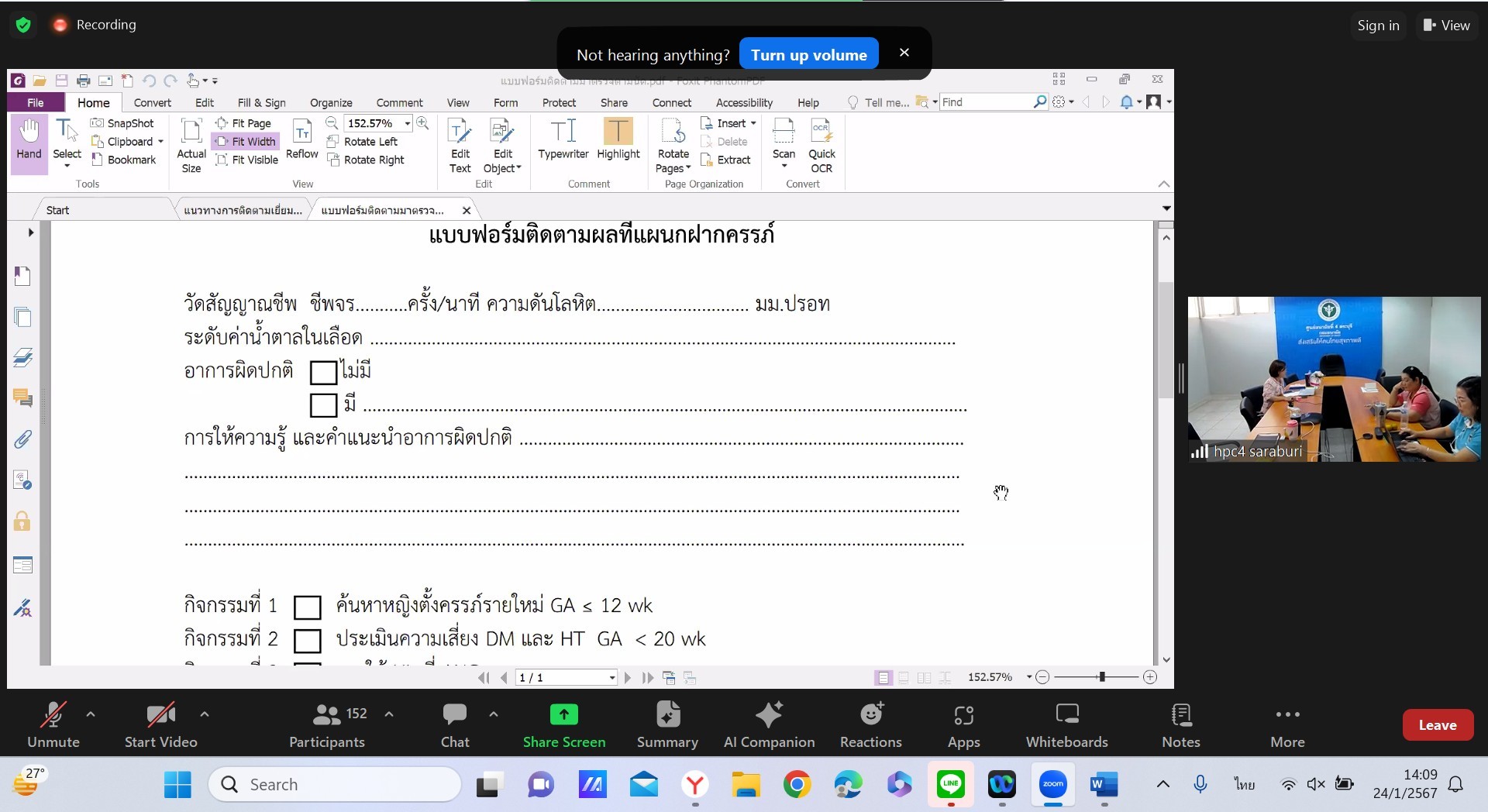The height and width of the screenshot is (812, 1488).
Task: Go to the next page arrow
Action: tap(628, 678)
